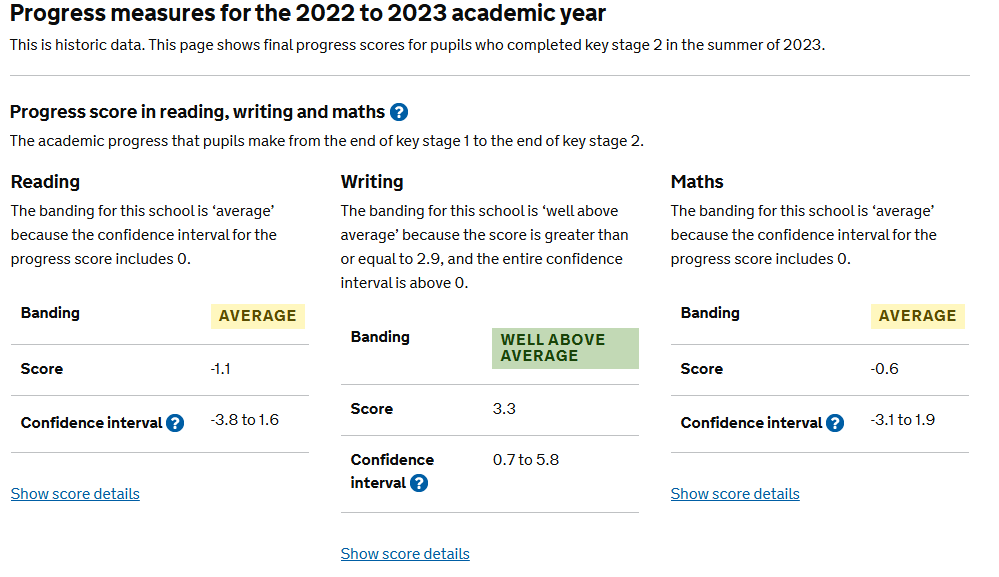Click the Writing score value 3.3
Image resolution: width=999 pixels, height=577 pixels.
(504, 409)
